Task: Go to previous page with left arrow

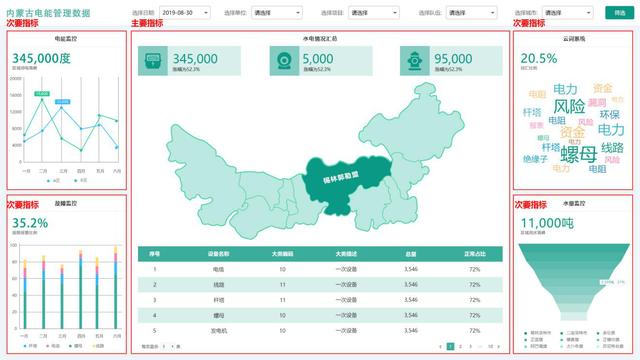Action: [x=440, y=347]
